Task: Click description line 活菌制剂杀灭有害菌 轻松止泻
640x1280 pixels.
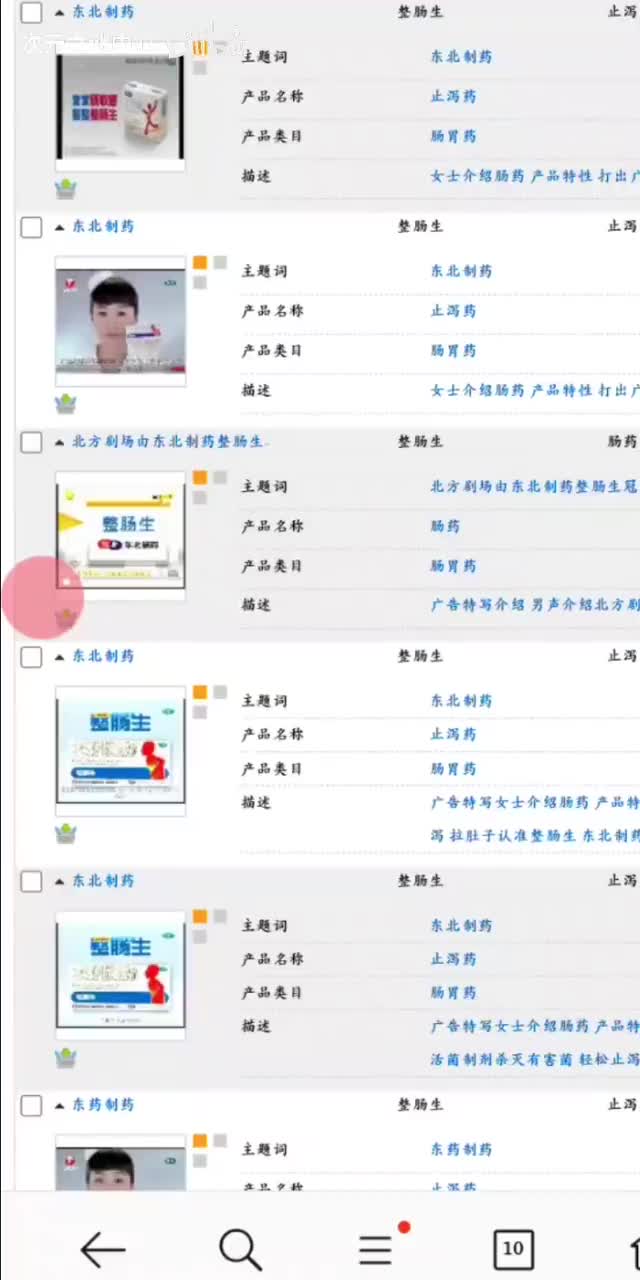Action: coord(535,1060)
